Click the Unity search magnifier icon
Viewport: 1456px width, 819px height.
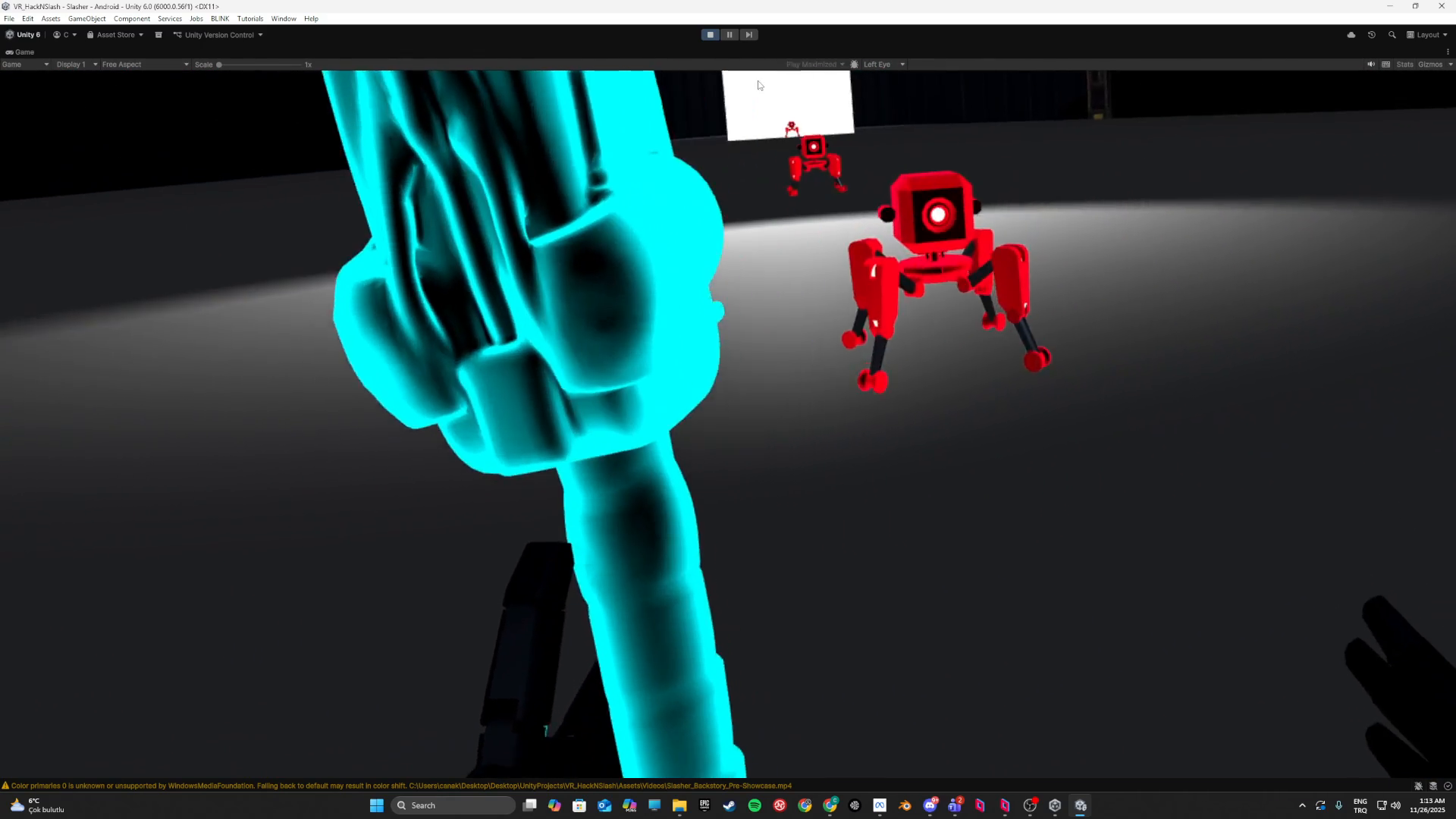(1392, 35)
